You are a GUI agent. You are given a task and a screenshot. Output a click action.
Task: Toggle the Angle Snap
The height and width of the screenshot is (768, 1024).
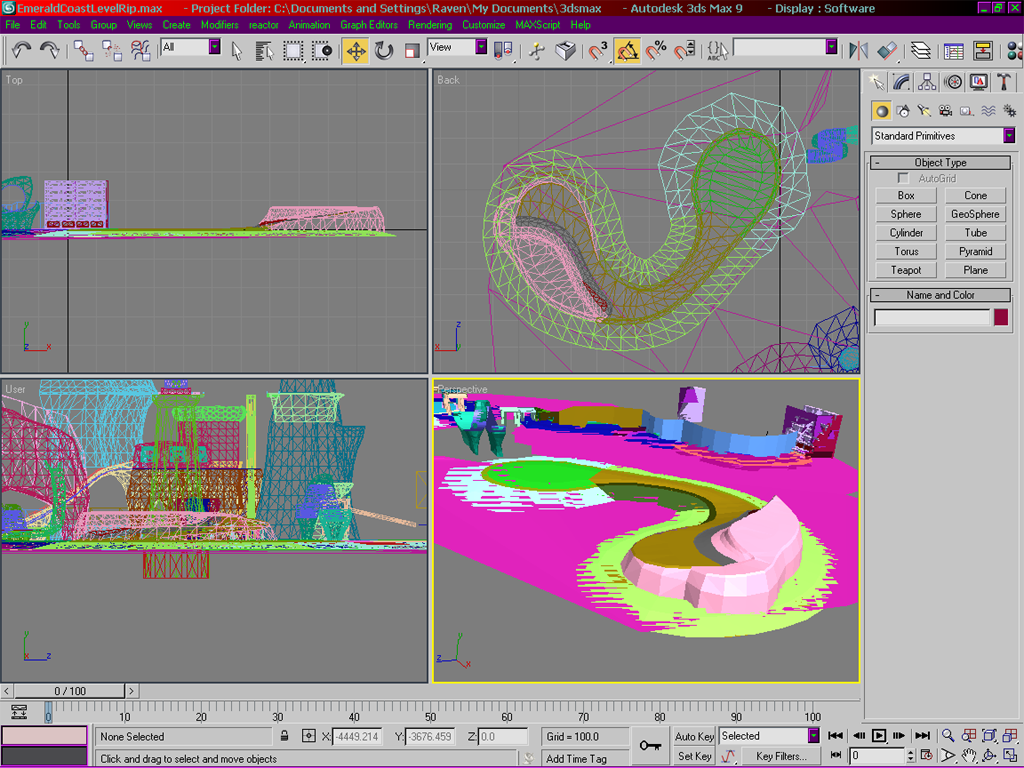pos(627,50)
